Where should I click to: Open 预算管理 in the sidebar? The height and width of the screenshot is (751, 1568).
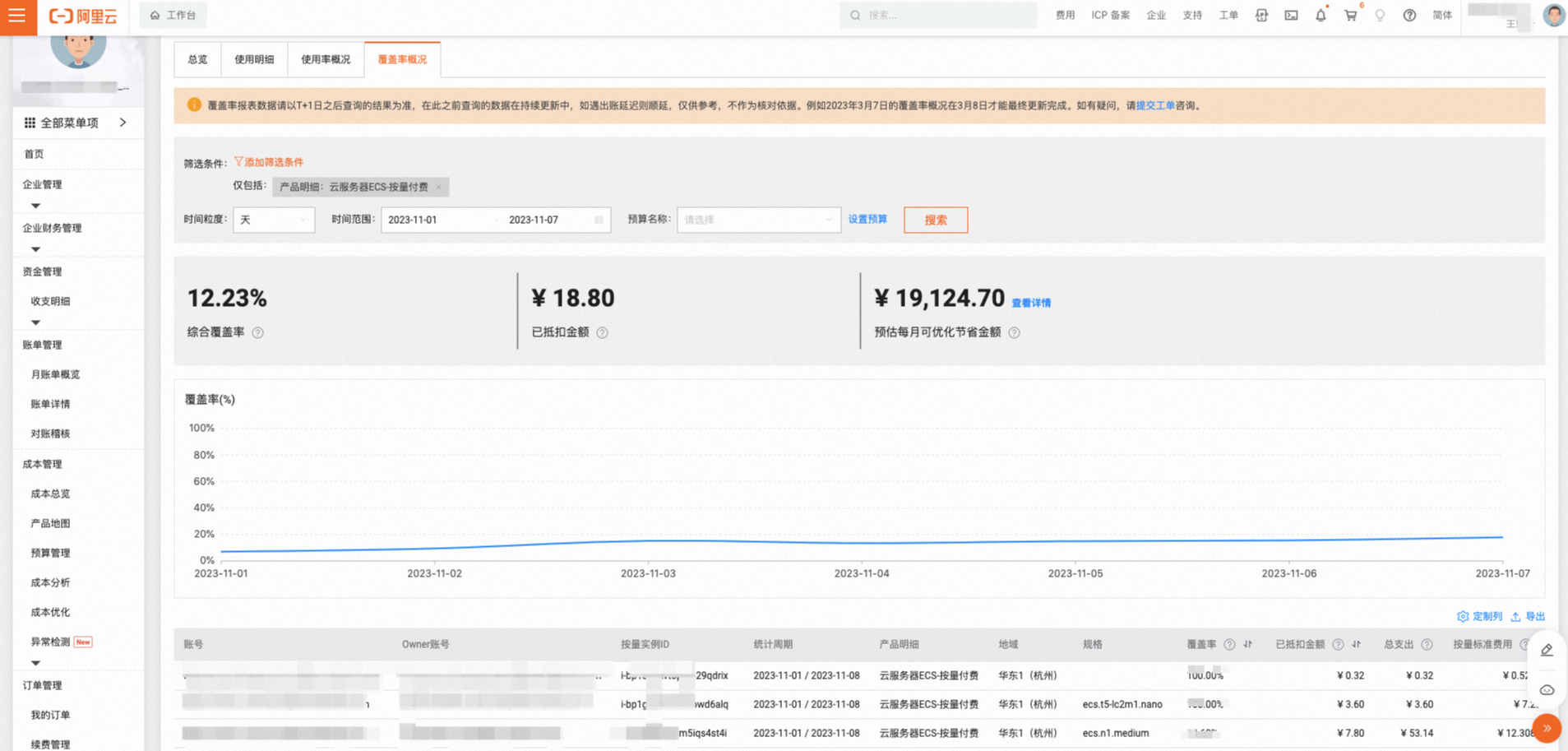(50, 553)
